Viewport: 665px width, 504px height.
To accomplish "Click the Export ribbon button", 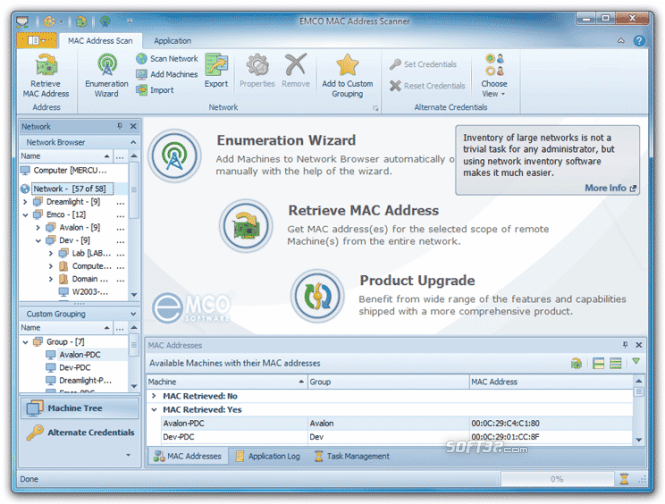I will [x=216, y=71].
